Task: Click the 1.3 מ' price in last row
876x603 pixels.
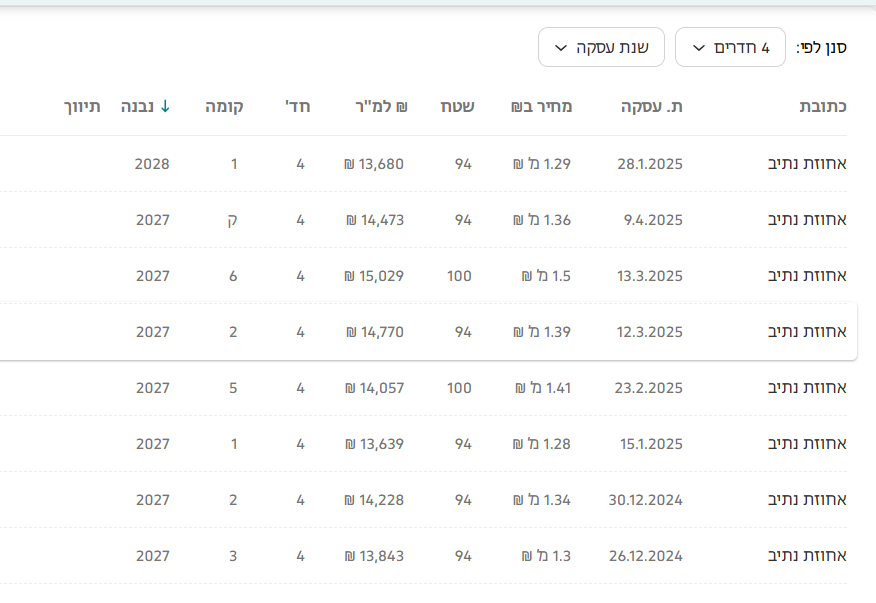Action: click(x=546, y=556)
